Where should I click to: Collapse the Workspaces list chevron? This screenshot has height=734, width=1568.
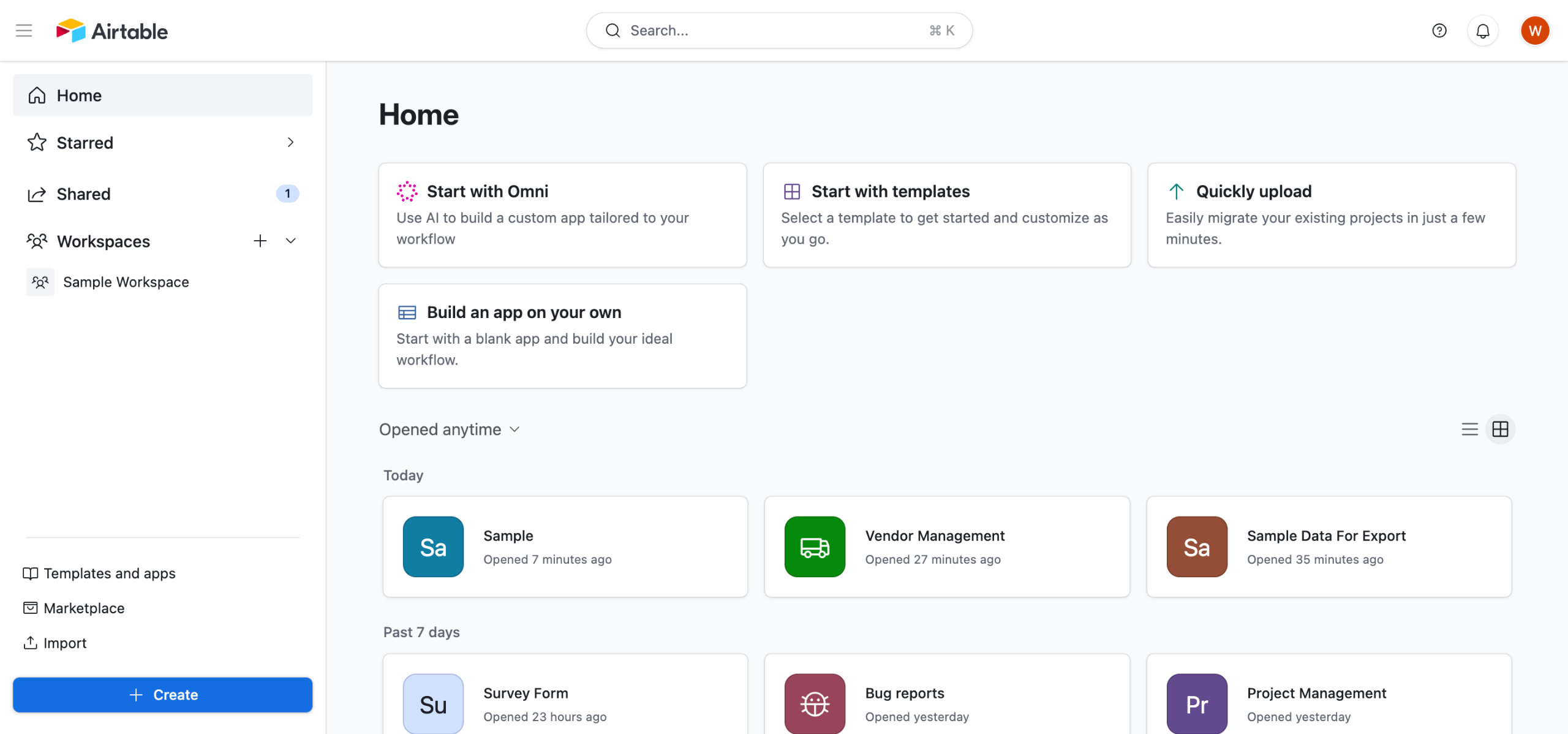click(x=290, y=241)
